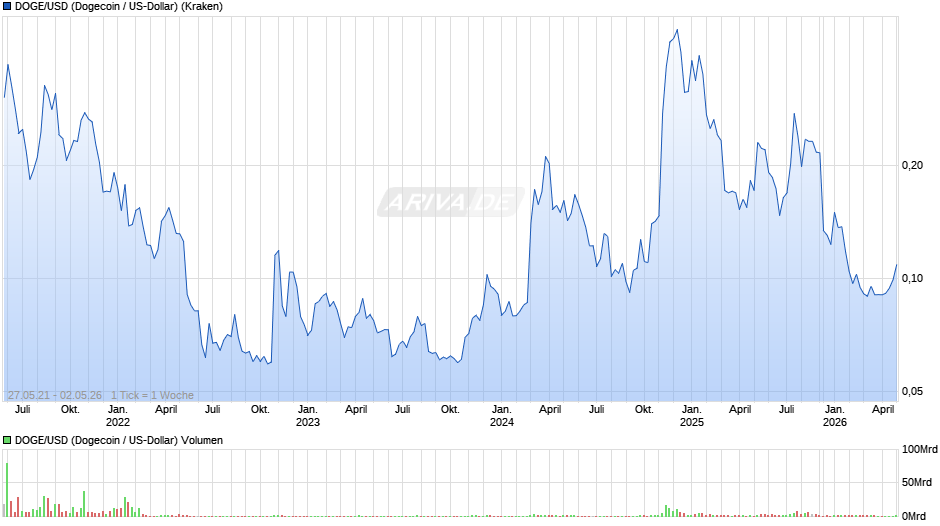
Task: Select the DOGE/USD Volumen chart title
Action: [x=119, y=440]
